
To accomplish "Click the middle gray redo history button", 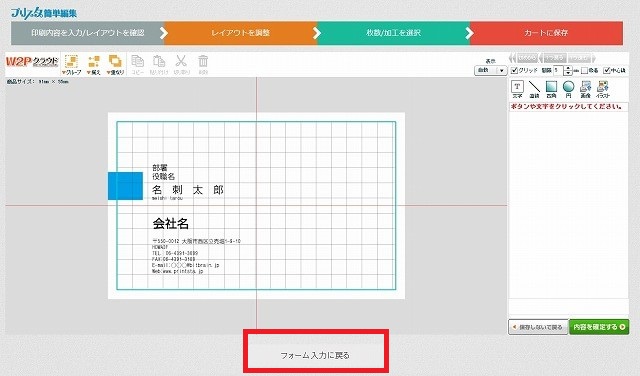I will point(554,58).
